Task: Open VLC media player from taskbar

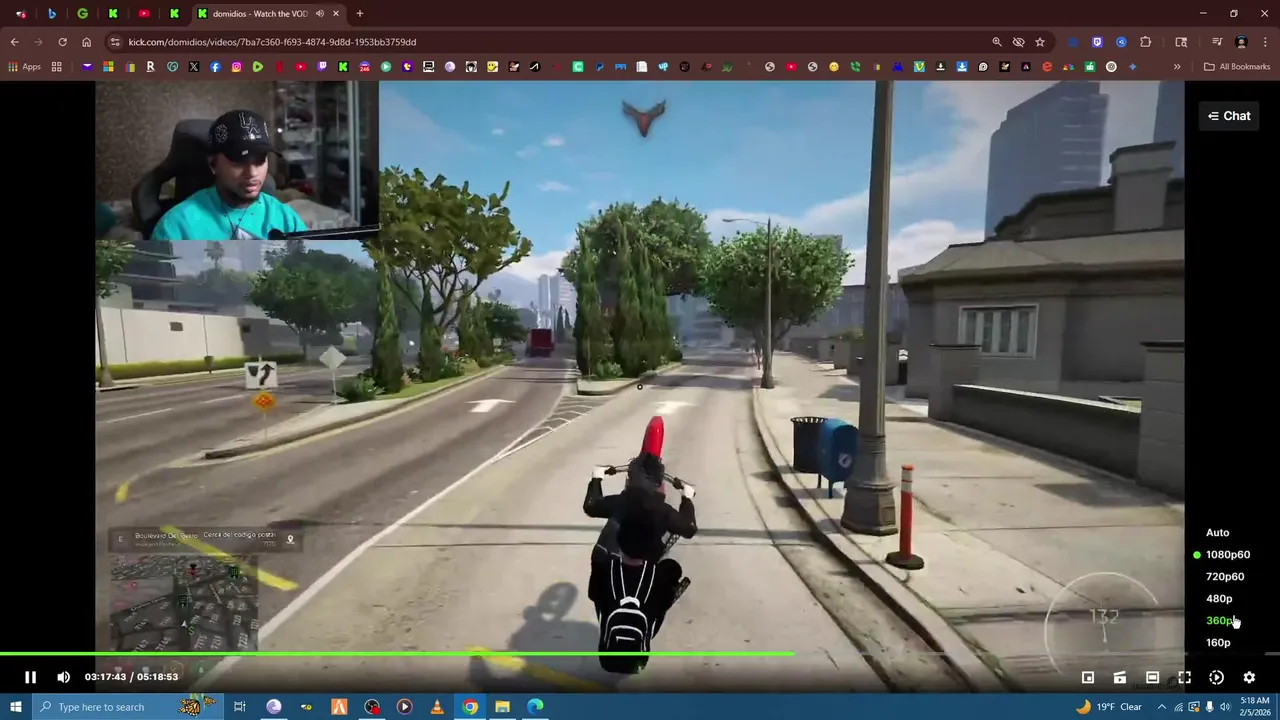Action: click(437, 707)
